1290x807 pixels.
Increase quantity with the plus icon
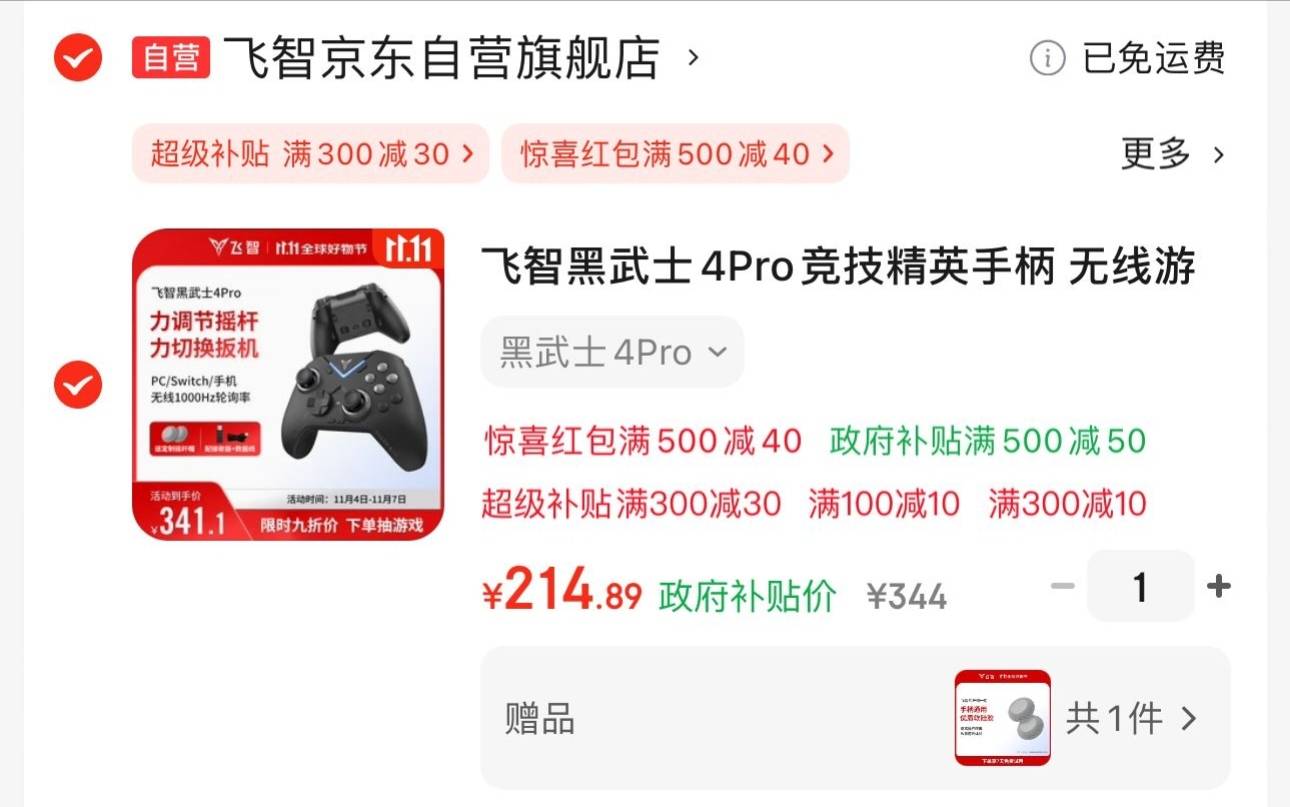[x=1218, y=586]
